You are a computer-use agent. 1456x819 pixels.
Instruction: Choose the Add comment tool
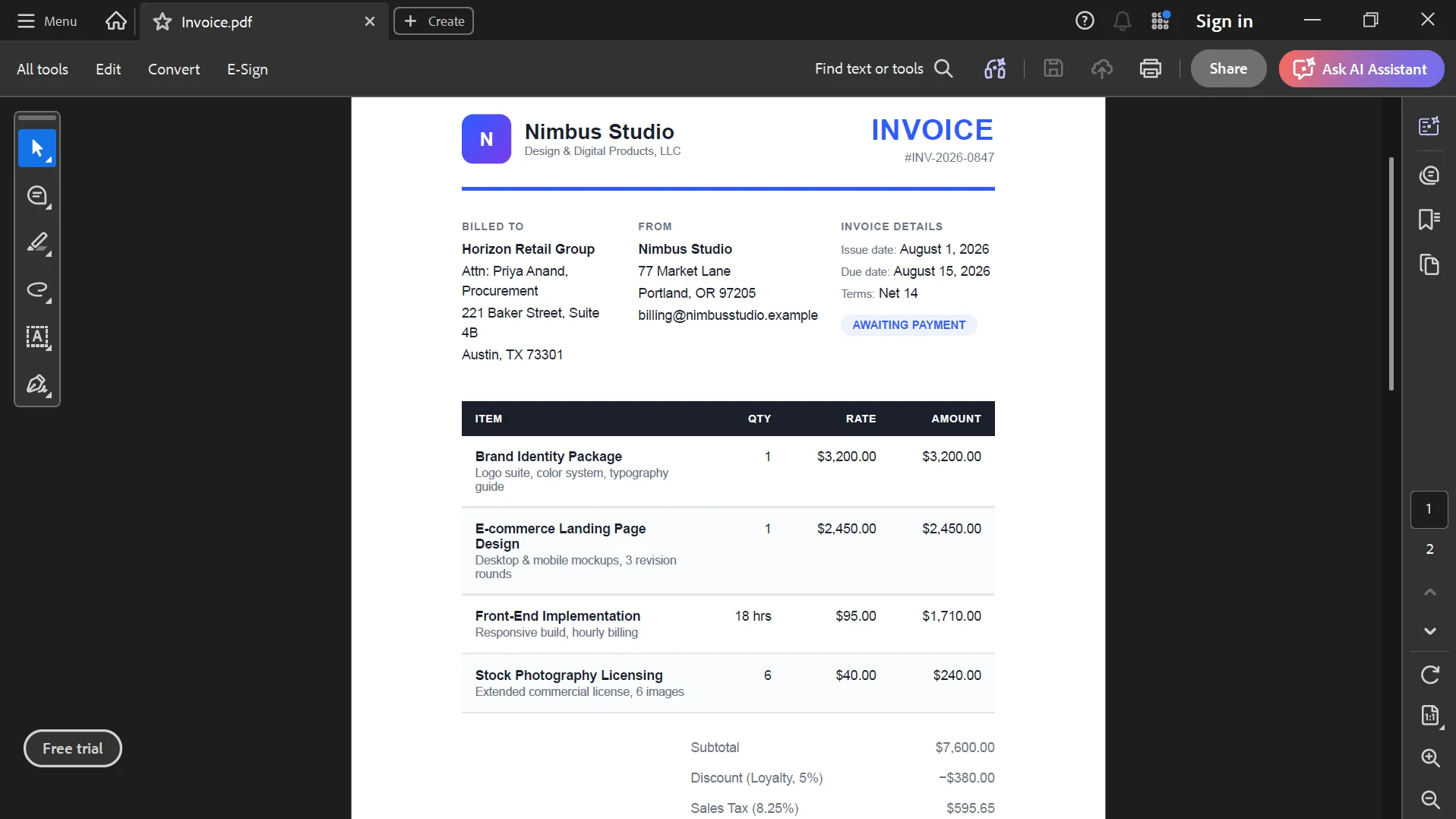pyautogui.click(x=37, y=196)
